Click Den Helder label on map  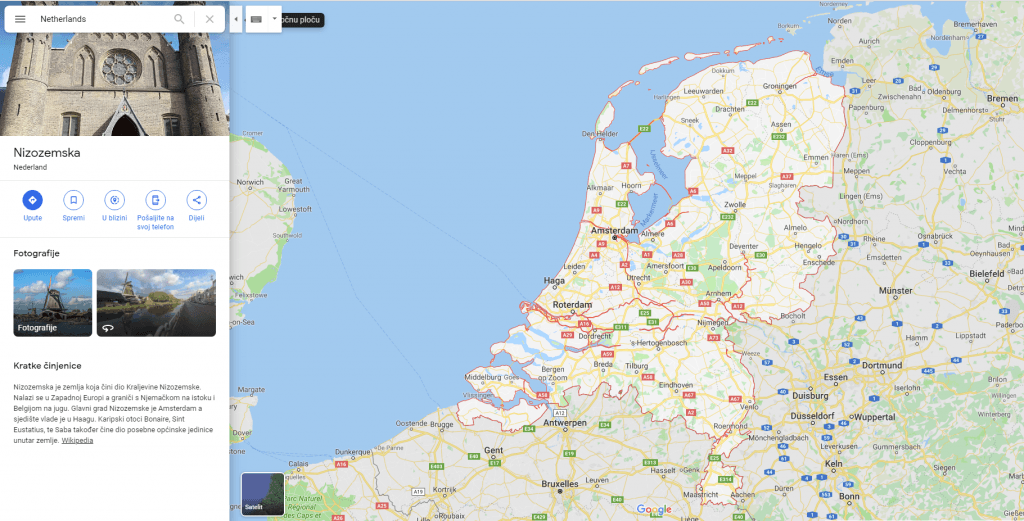600,134
